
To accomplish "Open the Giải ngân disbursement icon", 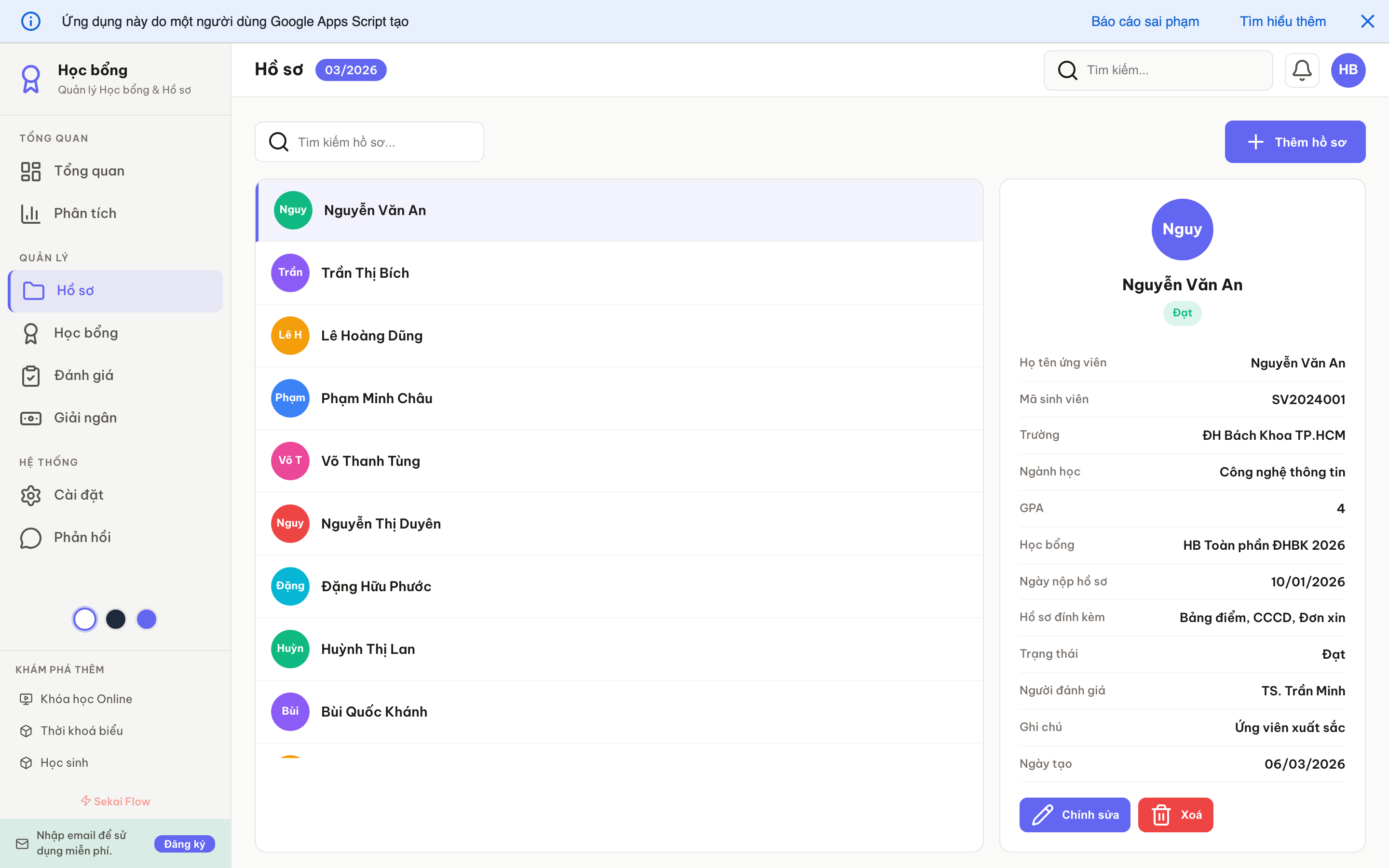I will (30, 418).
